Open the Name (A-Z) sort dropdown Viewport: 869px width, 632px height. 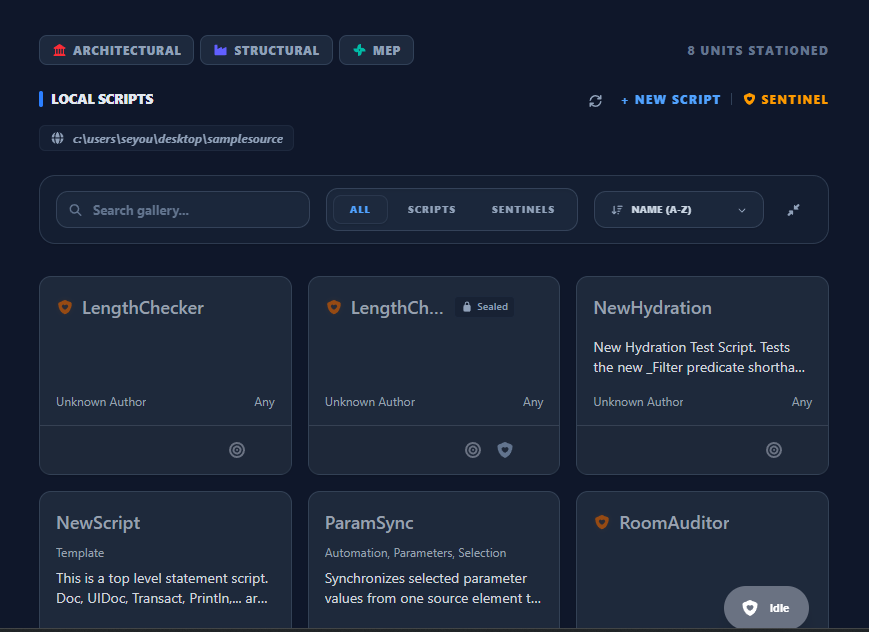point(678,210)
